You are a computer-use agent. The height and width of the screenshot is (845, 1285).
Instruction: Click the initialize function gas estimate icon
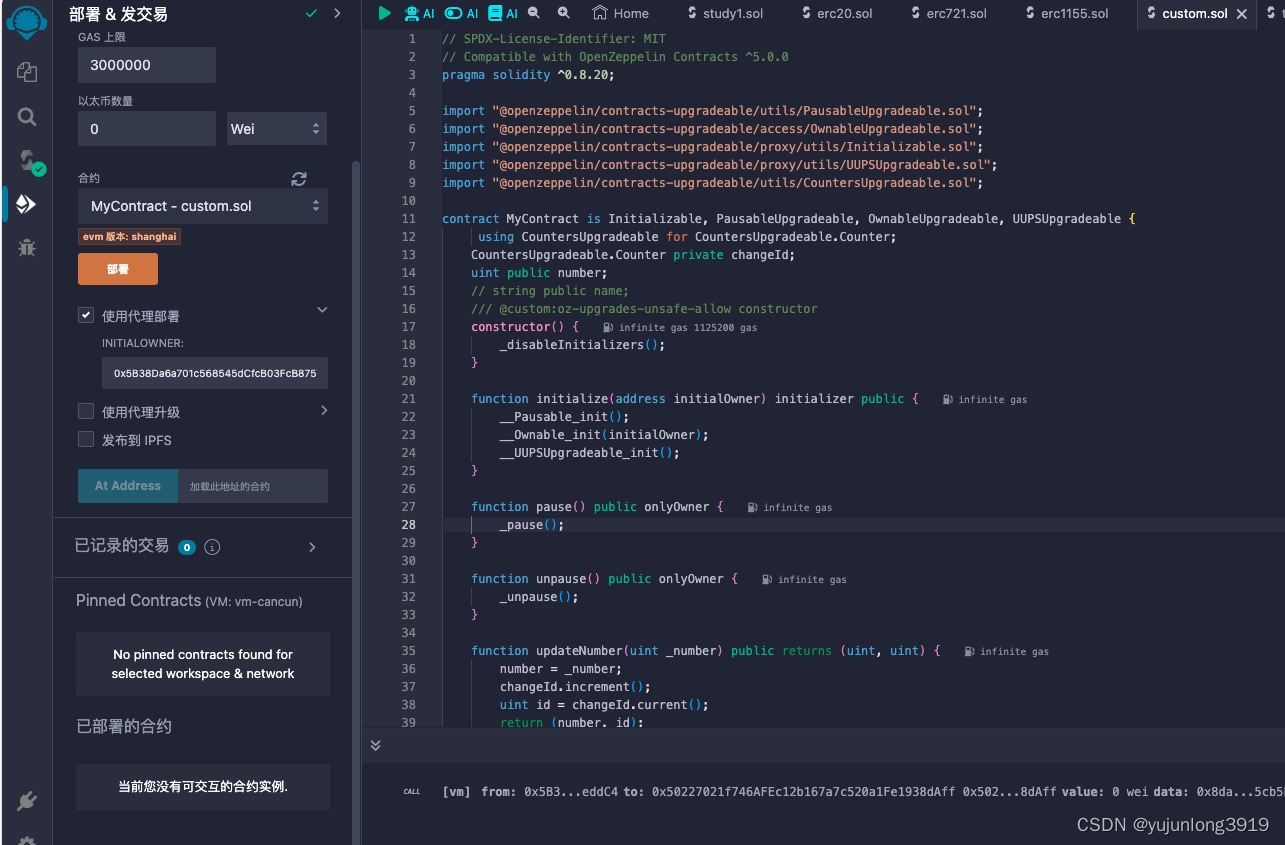click(x=947, y=399)
